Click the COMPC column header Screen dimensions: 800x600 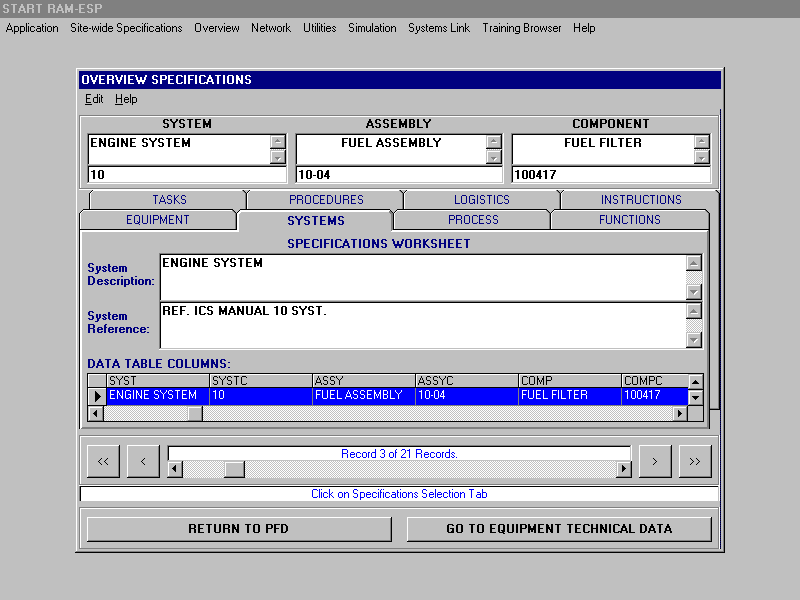(655, 381)
